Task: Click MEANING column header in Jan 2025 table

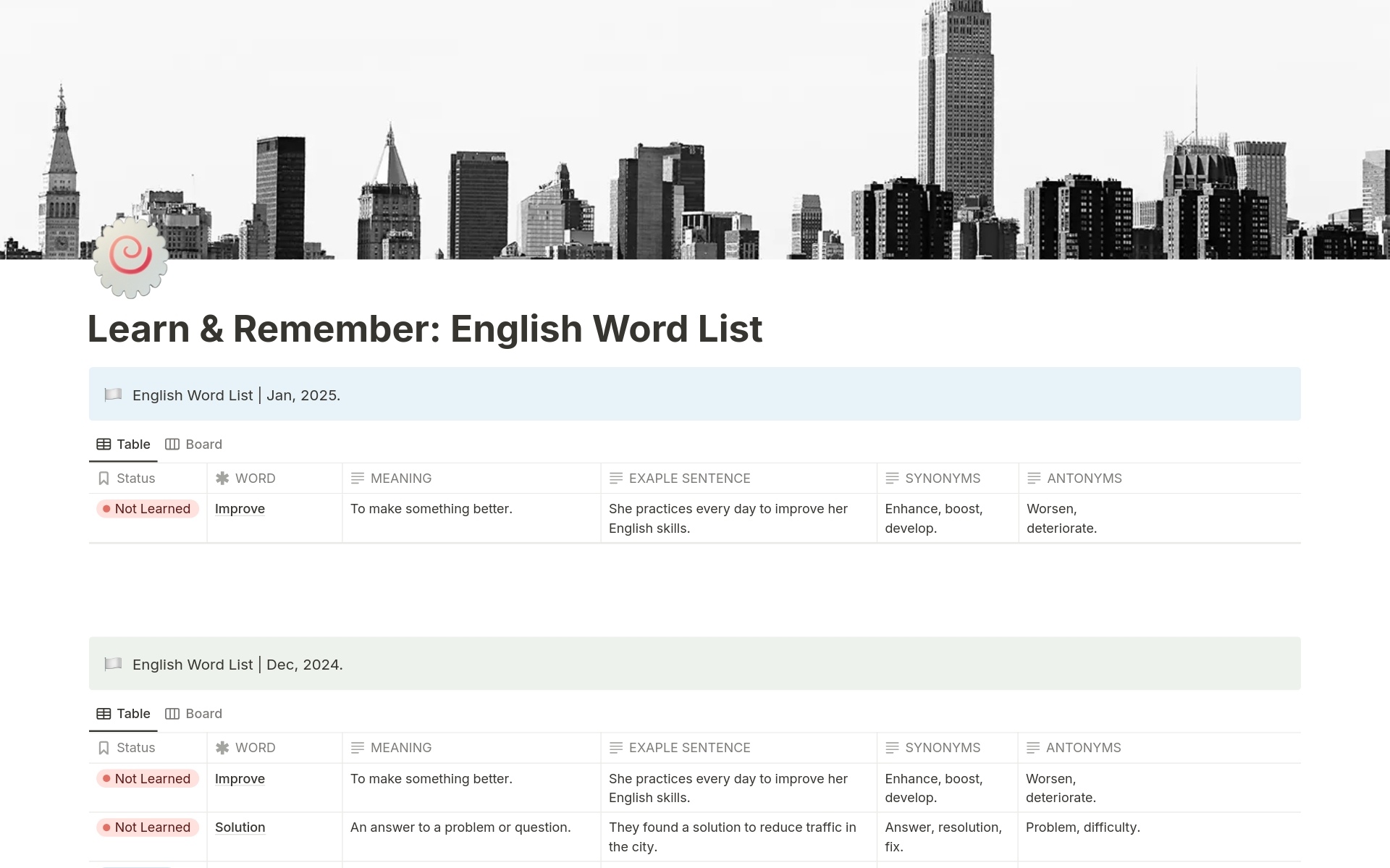Action: (471, 478)
